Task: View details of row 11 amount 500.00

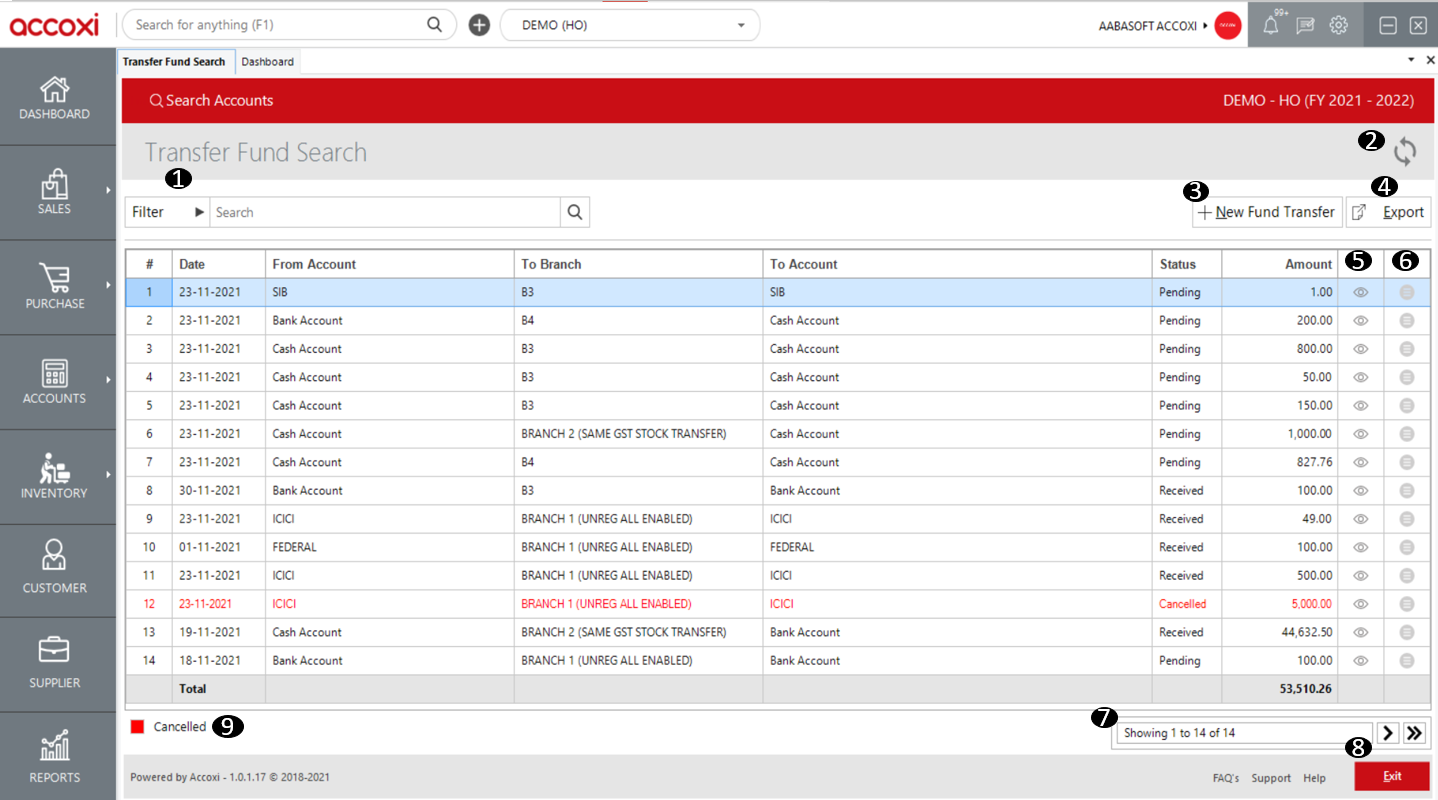Action: tap(1360, 576)
